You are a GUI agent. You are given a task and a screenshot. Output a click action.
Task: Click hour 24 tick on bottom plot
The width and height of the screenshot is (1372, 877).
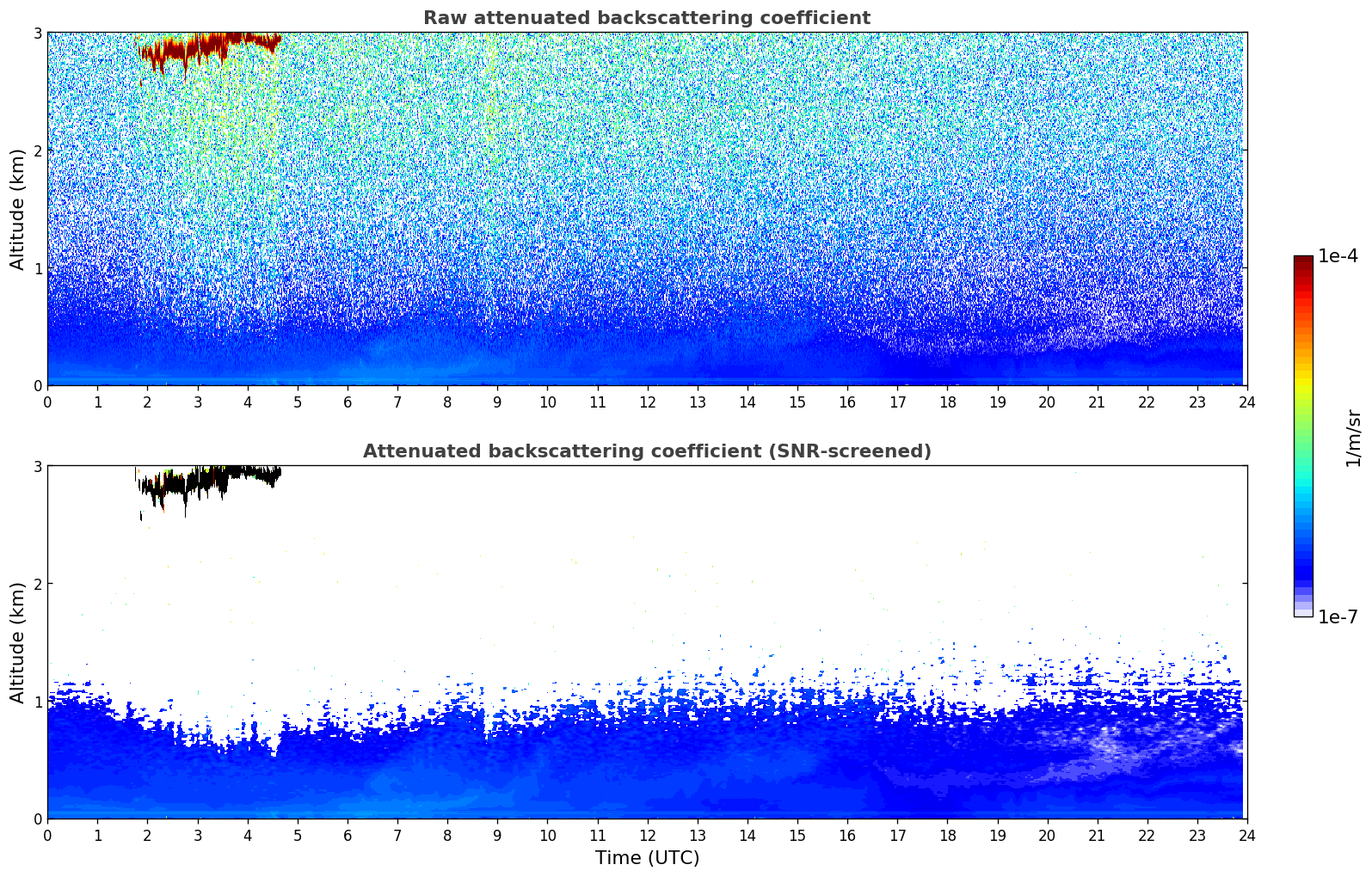click(x=1246, y=836)
